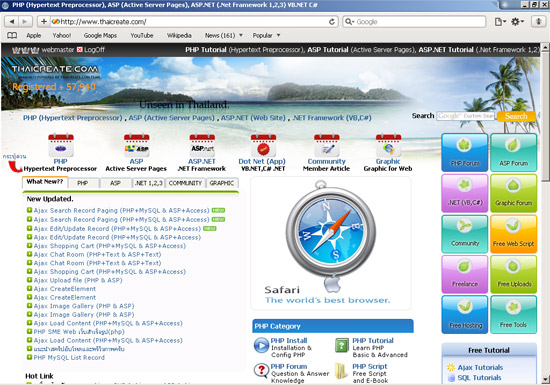Viewport: 550px width, 386px height.
Task: Expand the Popular bookmarks dropdown
Action: coord(278,35)
